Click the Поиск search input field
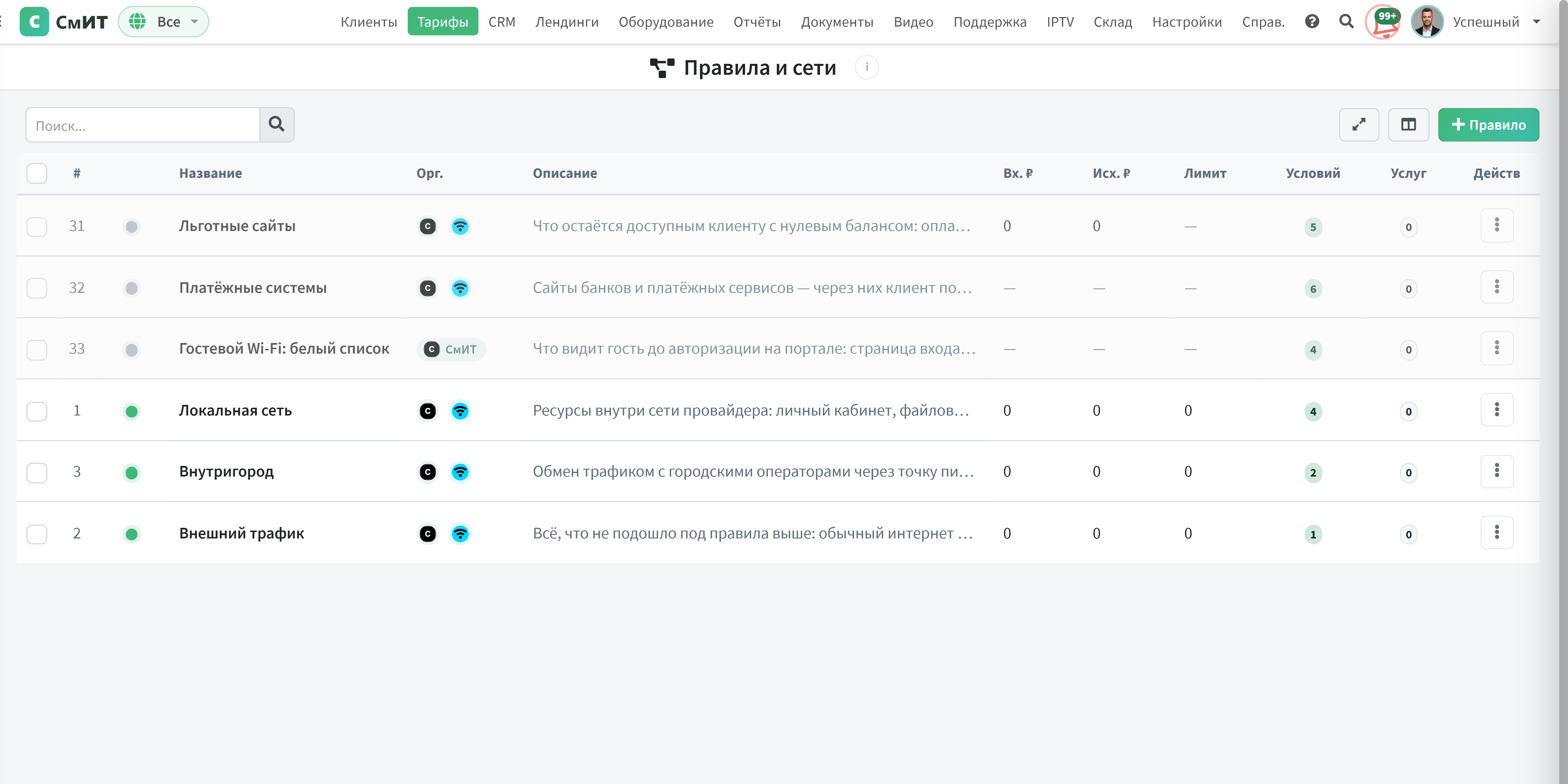1568x784 pixels. [143, 125]
